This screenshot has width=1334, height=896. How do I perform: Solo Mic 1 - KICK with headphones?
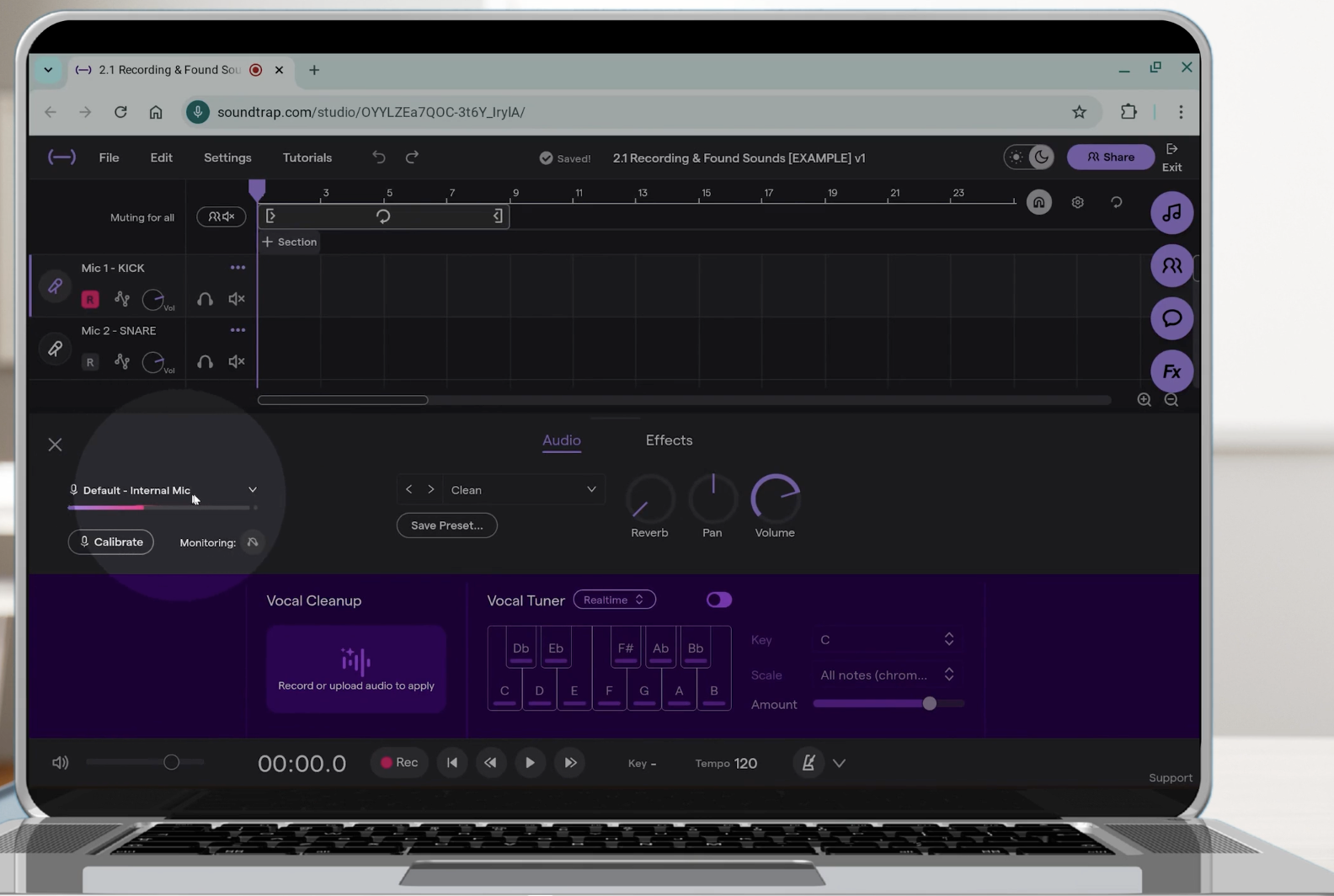(x=205, y=299)
